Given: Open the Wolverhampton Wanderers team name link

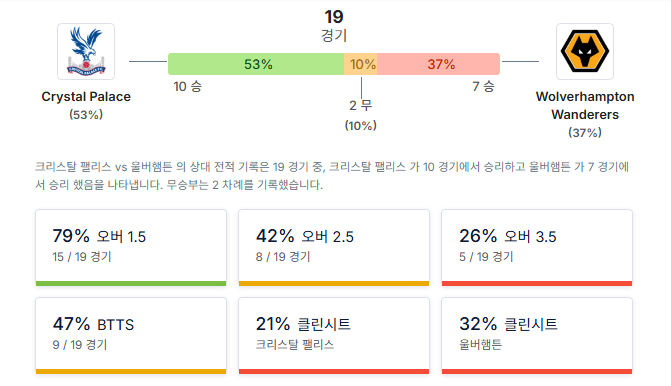Looking at the screenshot, I should coord(585,106).
